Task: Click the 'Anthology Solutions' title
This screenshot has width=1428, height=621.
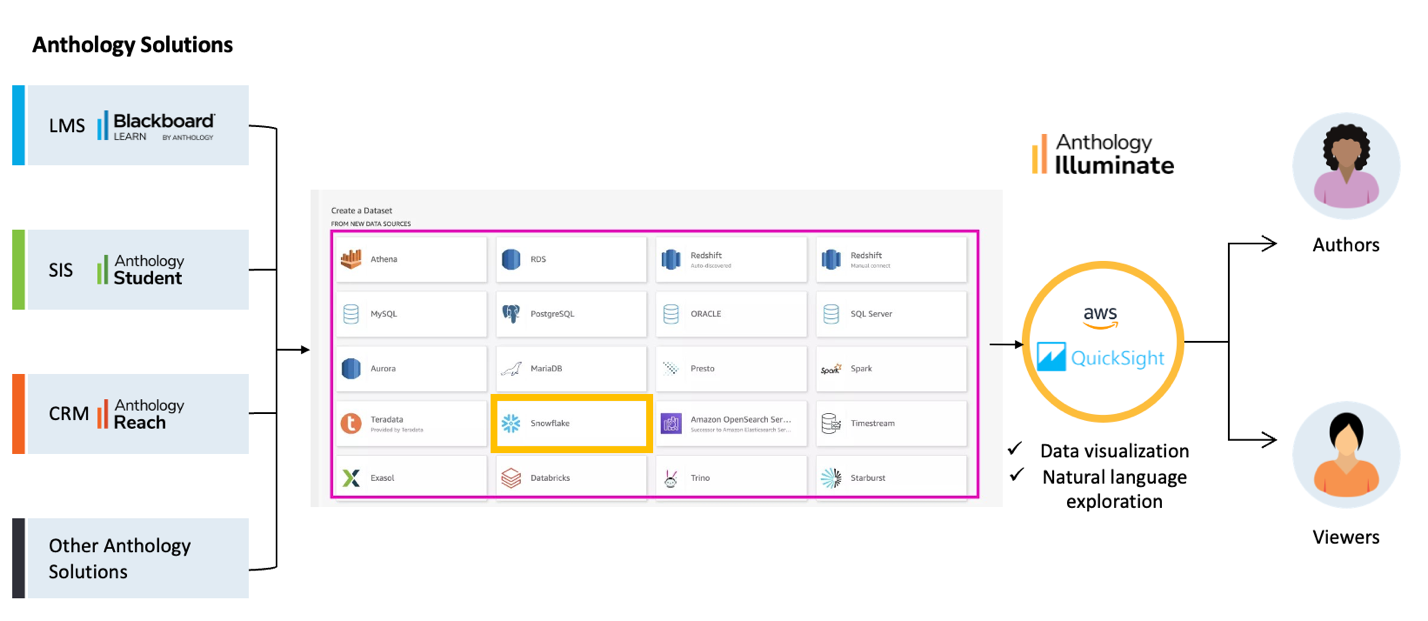Action: click(133, 45)
